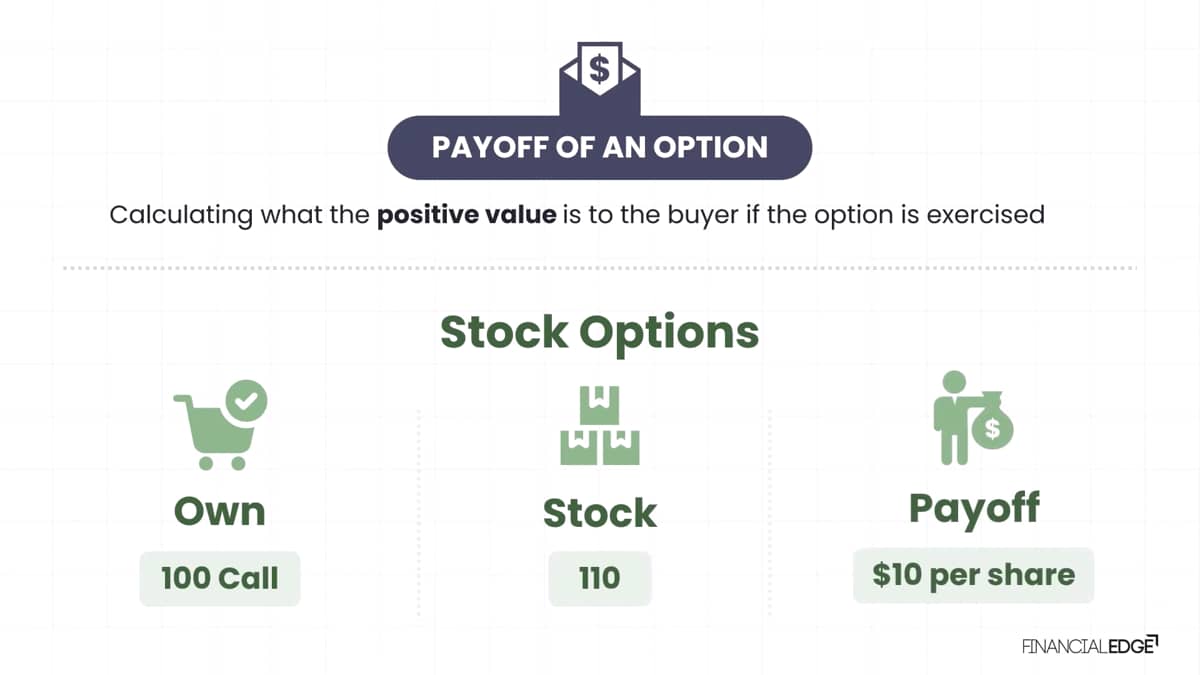Image resolution: width=1200 pixels, height=675 pixels.
Task: Click the checkmark badge on the cart
Action: [x=246, y=401]
